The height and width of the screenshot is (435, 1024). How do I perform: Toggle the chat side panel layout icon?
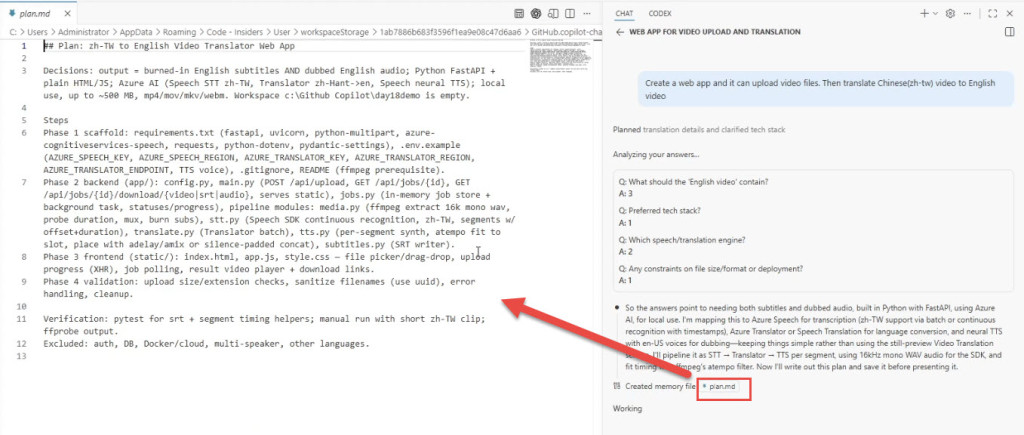[1010, 32]
